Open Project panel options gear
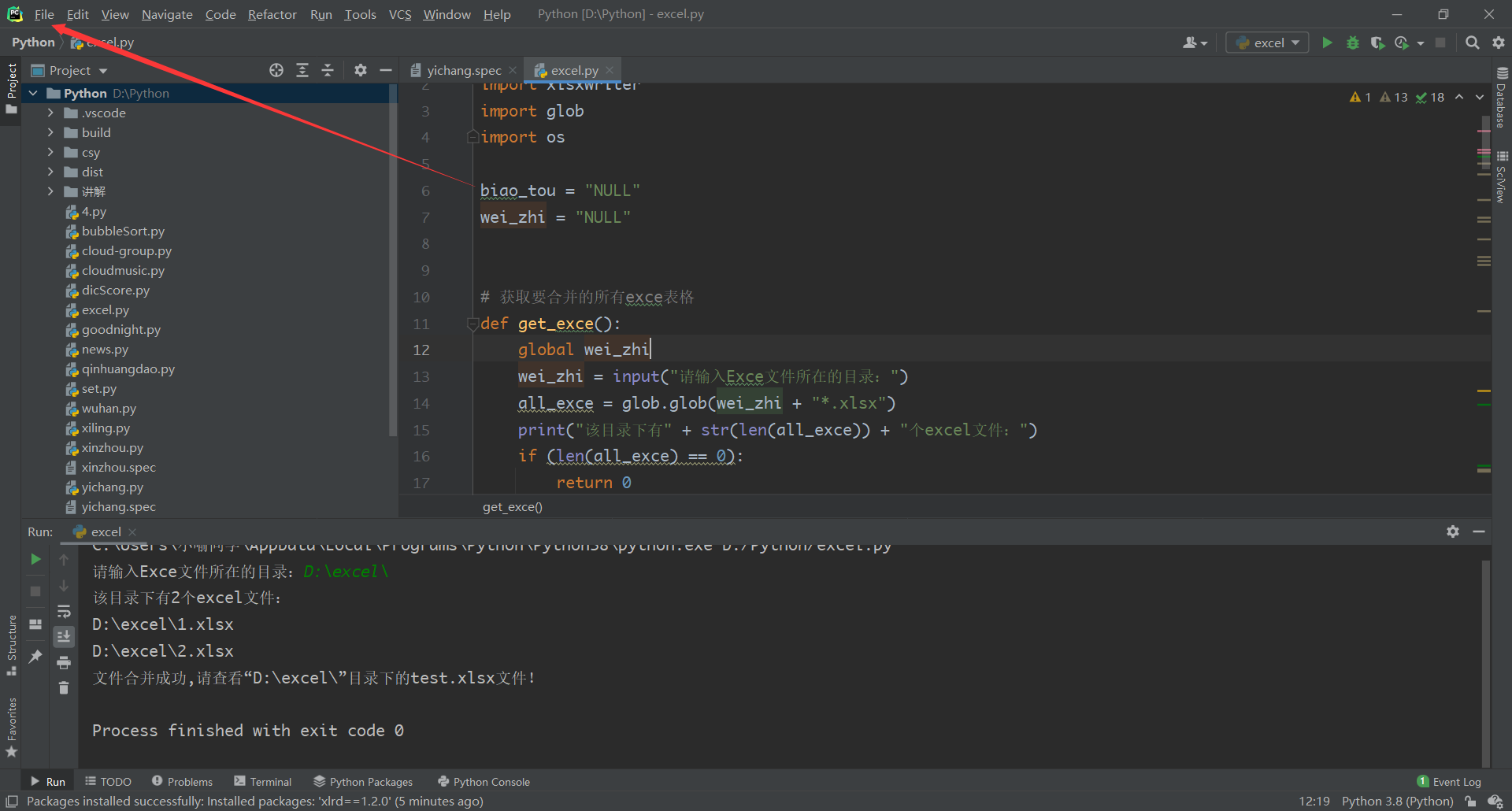Screen dimensions: 1512x811 coord(361,70)
